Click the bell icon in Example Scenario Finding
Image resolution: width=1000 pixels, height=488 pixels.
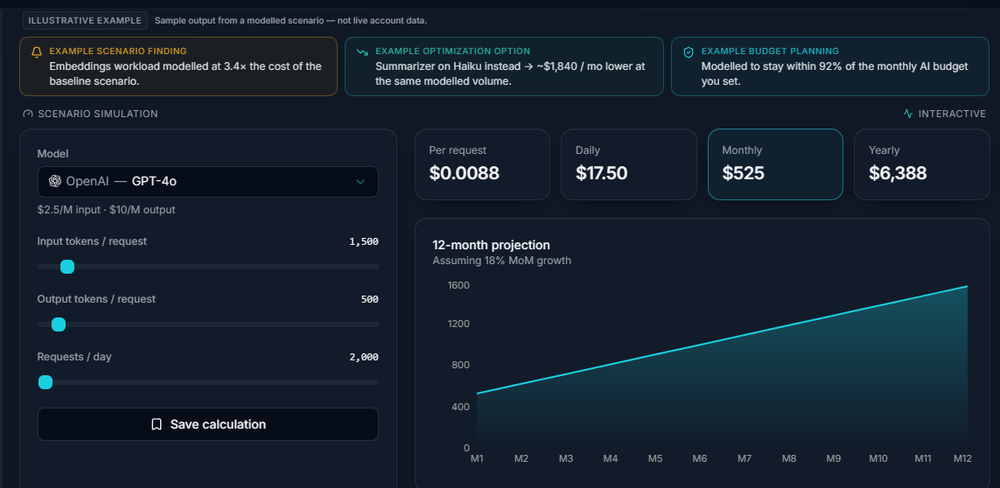(x=36, y=51)
